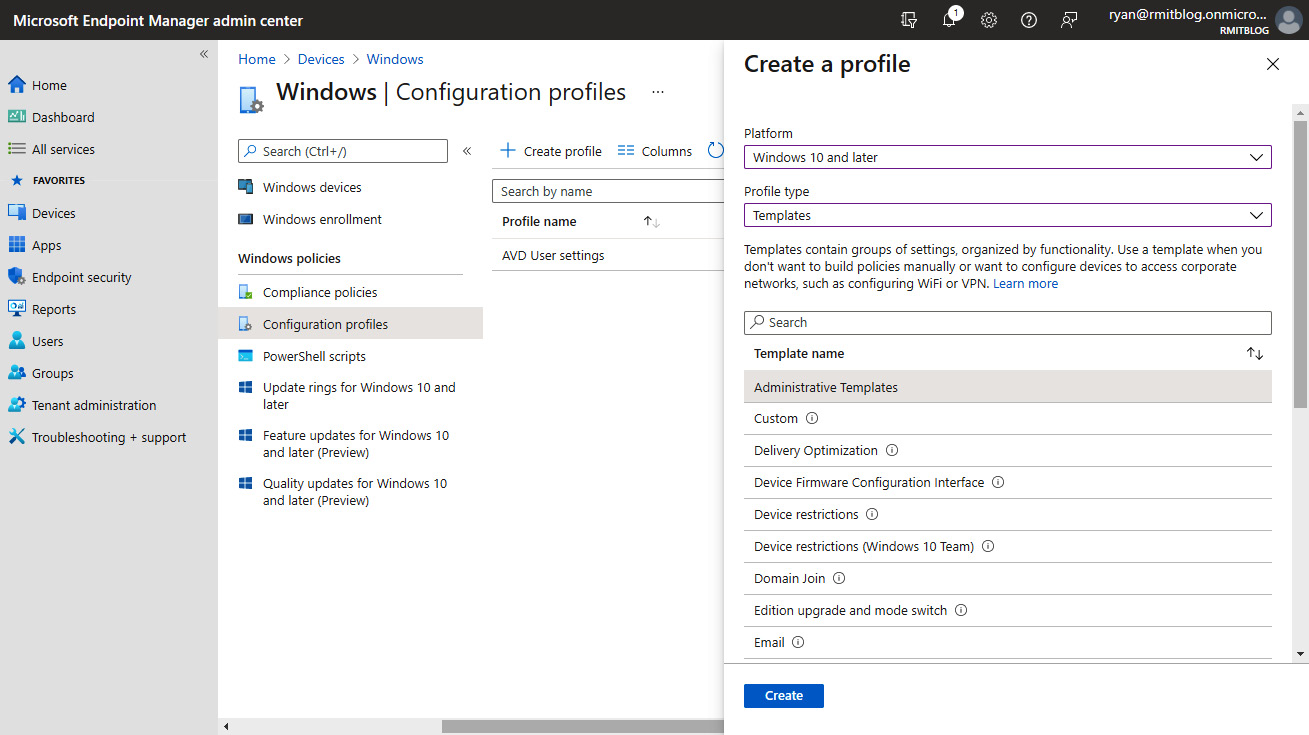This screenshot has width=1309, height=735.
Task: Click the user account avatar
Action: [x=1288, y=20]
